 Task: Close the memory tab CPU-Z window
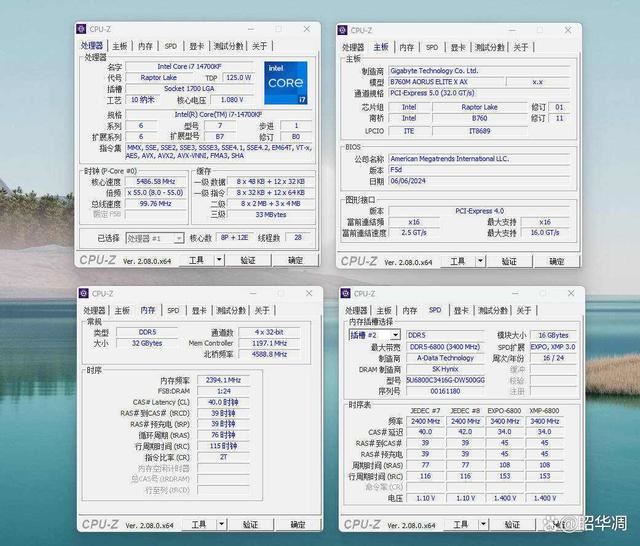309,293
